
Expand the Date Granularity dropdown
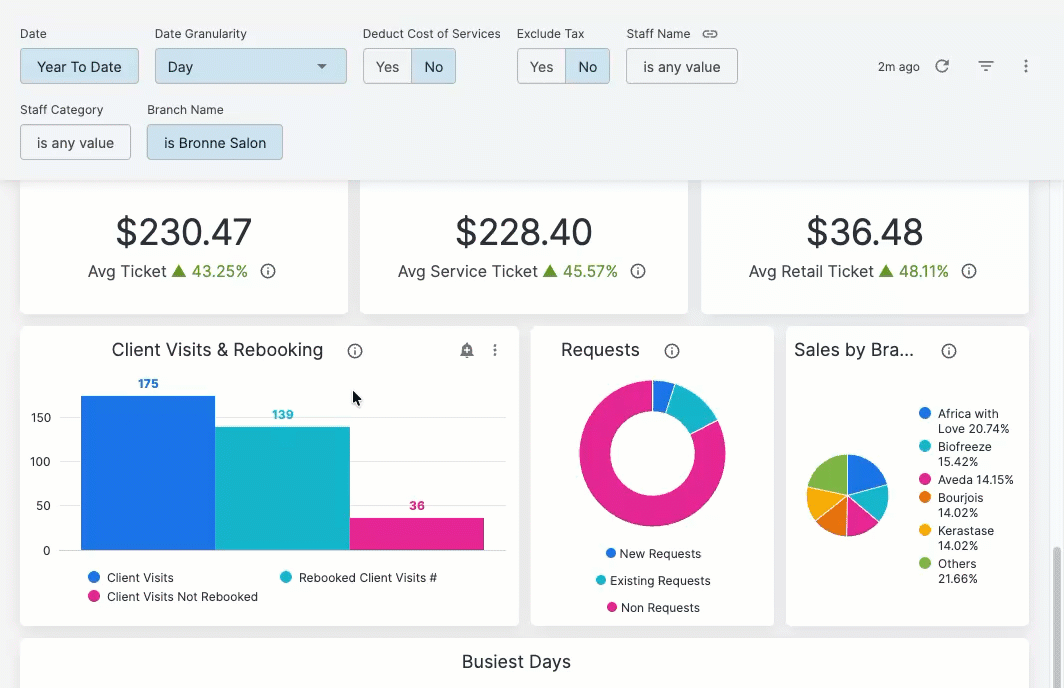[250, 67]
